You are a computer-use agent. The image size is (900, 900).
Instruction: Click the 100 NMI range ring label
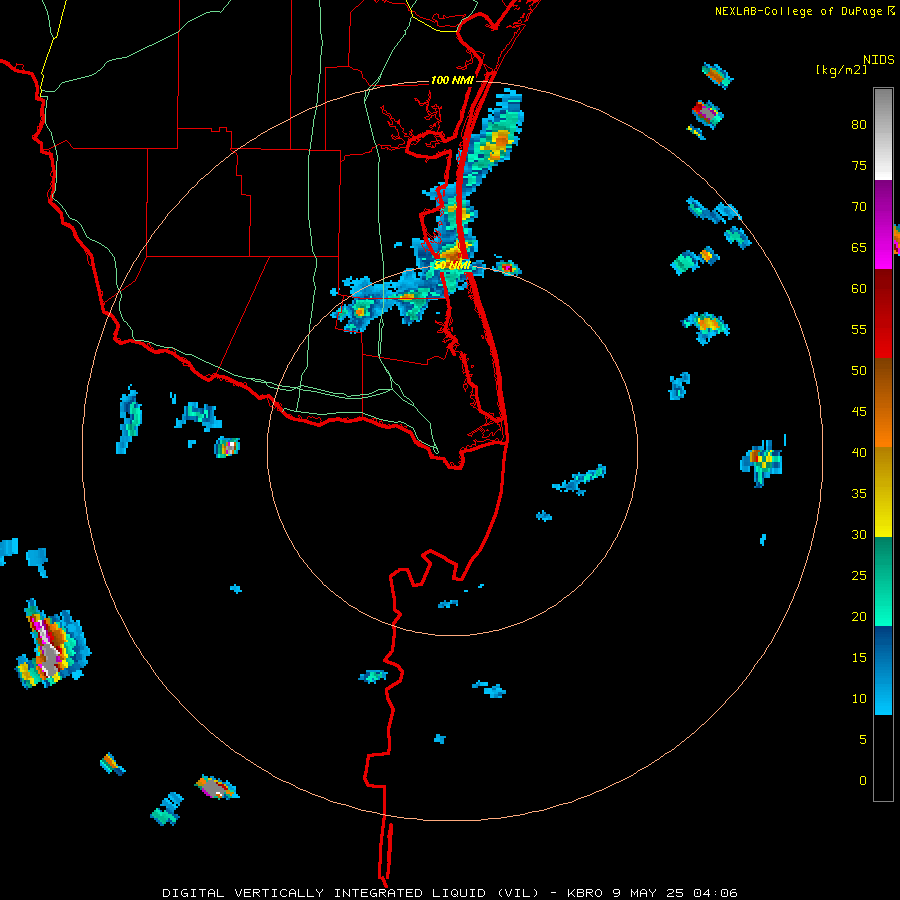click(452, 80)
